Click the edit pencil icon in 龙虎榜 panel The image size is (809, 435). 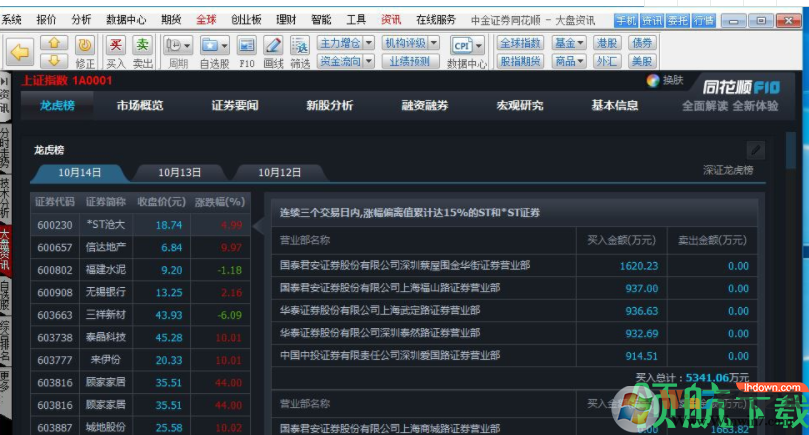(x=755, y=150)
